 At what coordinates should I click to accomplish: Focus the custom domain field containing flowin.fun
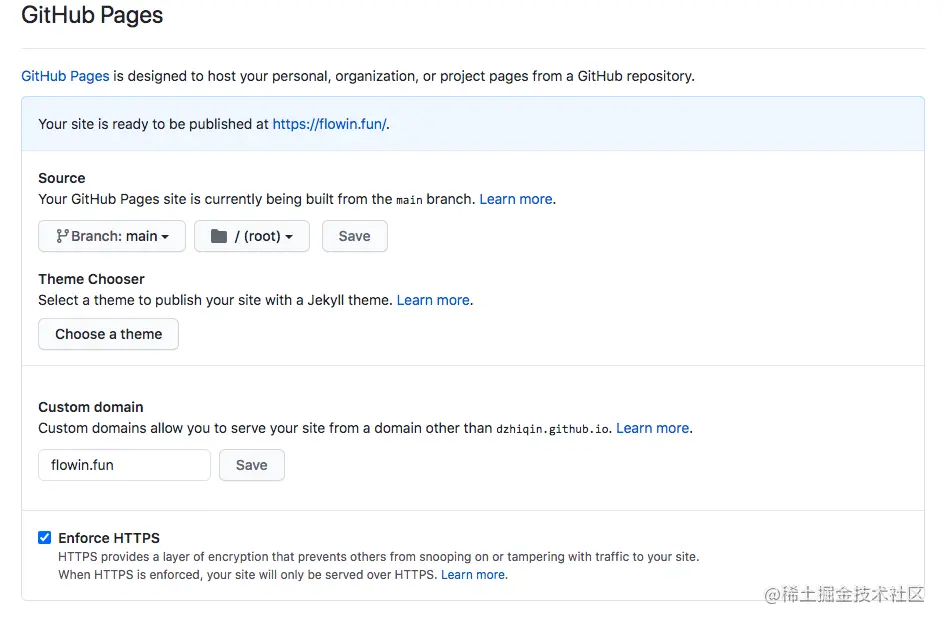124,464
